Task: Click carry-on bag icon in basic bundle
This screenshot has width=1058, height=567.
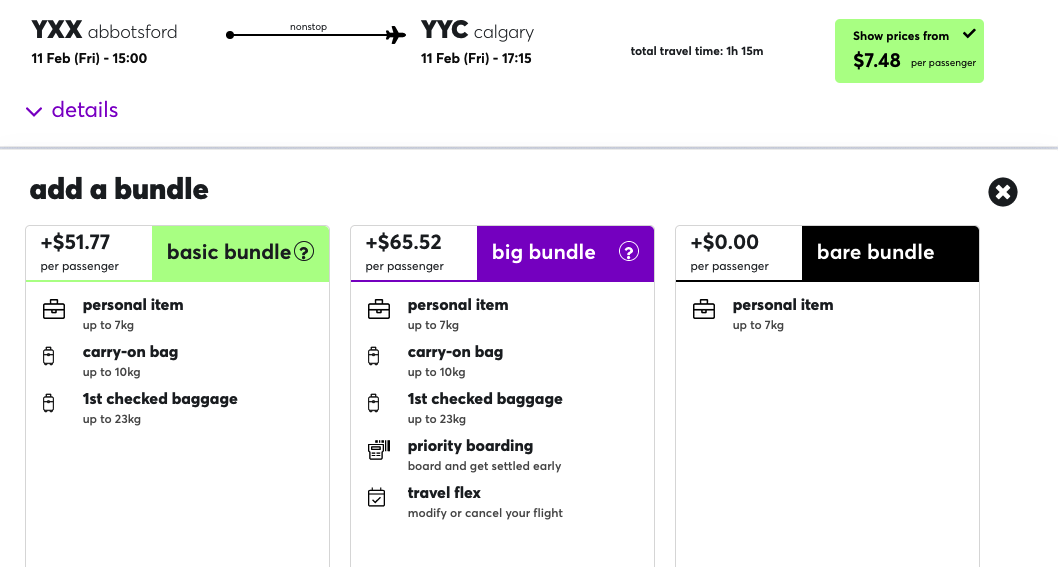Action: tap(48, 357)
